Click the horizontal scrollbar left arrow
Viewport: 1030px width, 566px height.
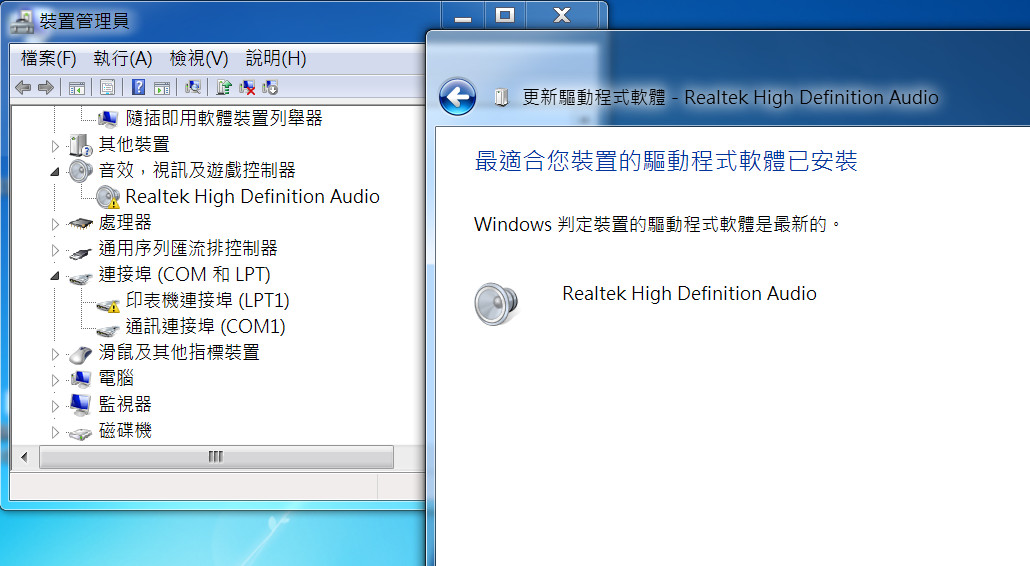[24, 457]
